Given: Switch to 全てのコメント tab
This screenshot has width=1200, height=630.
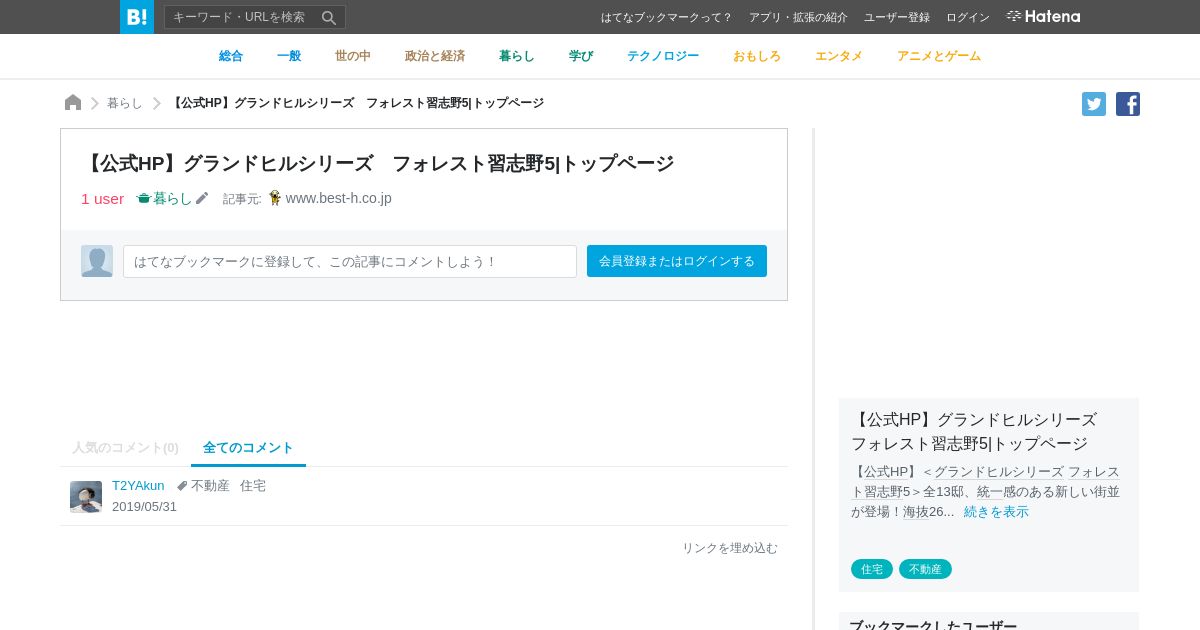Looking at the screenshot, I should (248, 447).
